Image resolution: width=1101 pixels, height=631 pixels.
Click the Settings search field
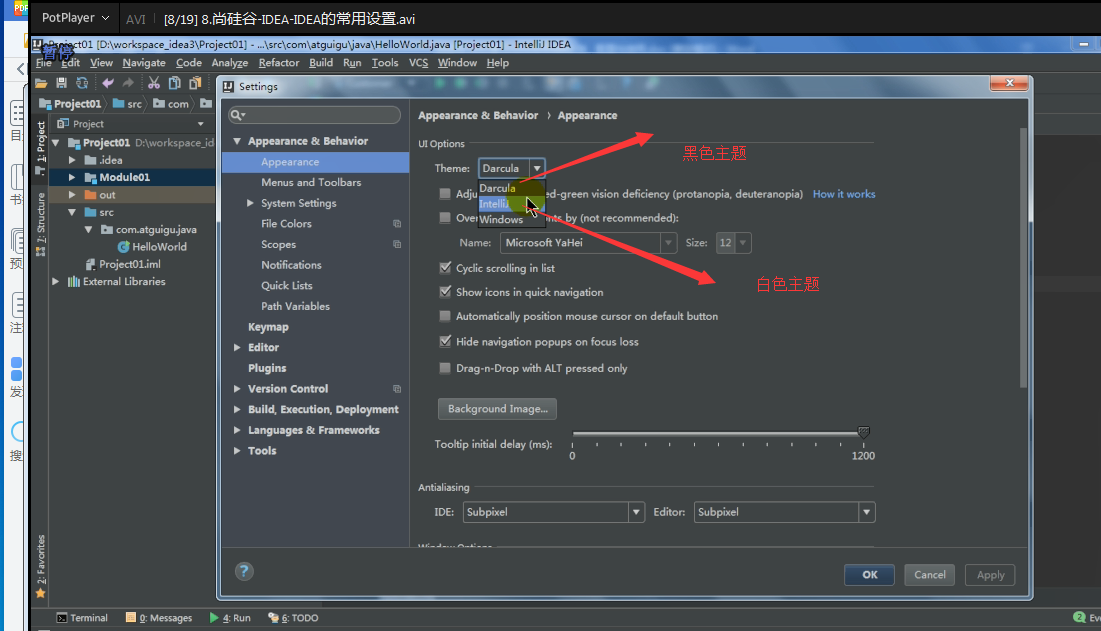[315, 115]
